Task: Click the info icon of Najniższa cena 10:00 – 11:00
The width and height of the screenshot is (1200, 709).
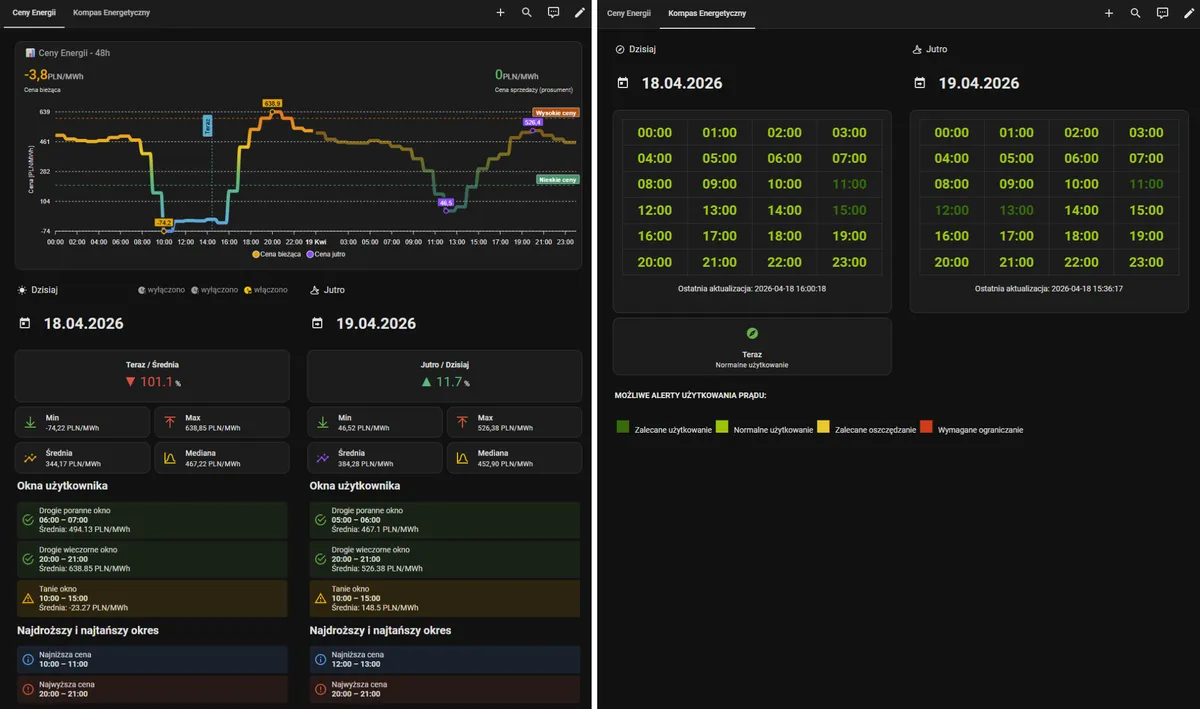Action: [27, 660]
